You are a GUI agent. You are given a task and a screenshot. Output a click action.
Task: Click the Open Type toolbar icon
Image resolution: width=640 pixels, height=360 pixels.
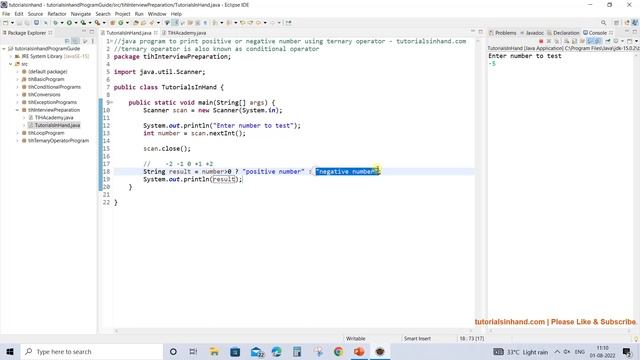[x=136, y=23]
